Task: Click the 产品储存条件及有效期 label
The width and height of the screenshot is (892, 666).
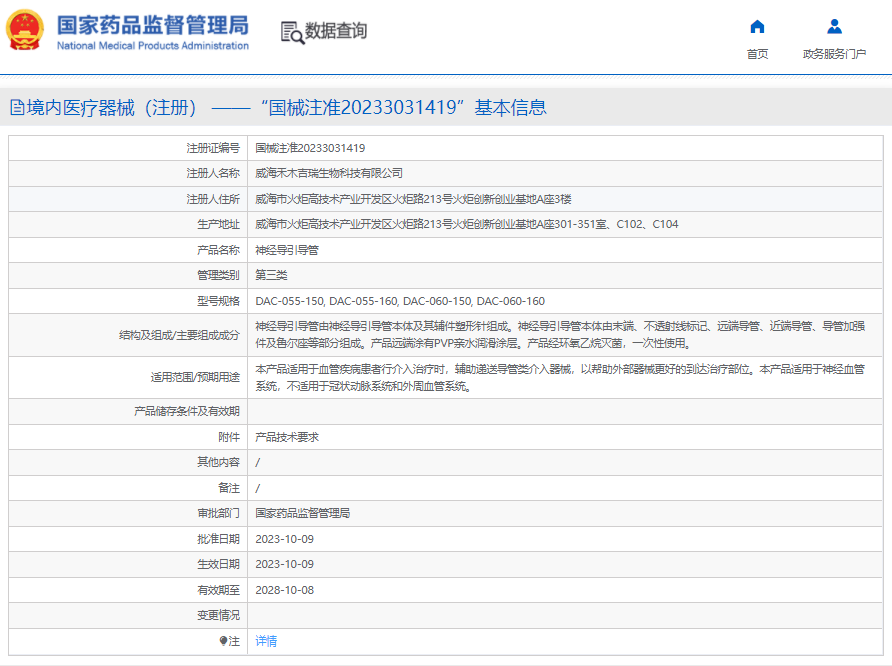Action: (187, 411)
